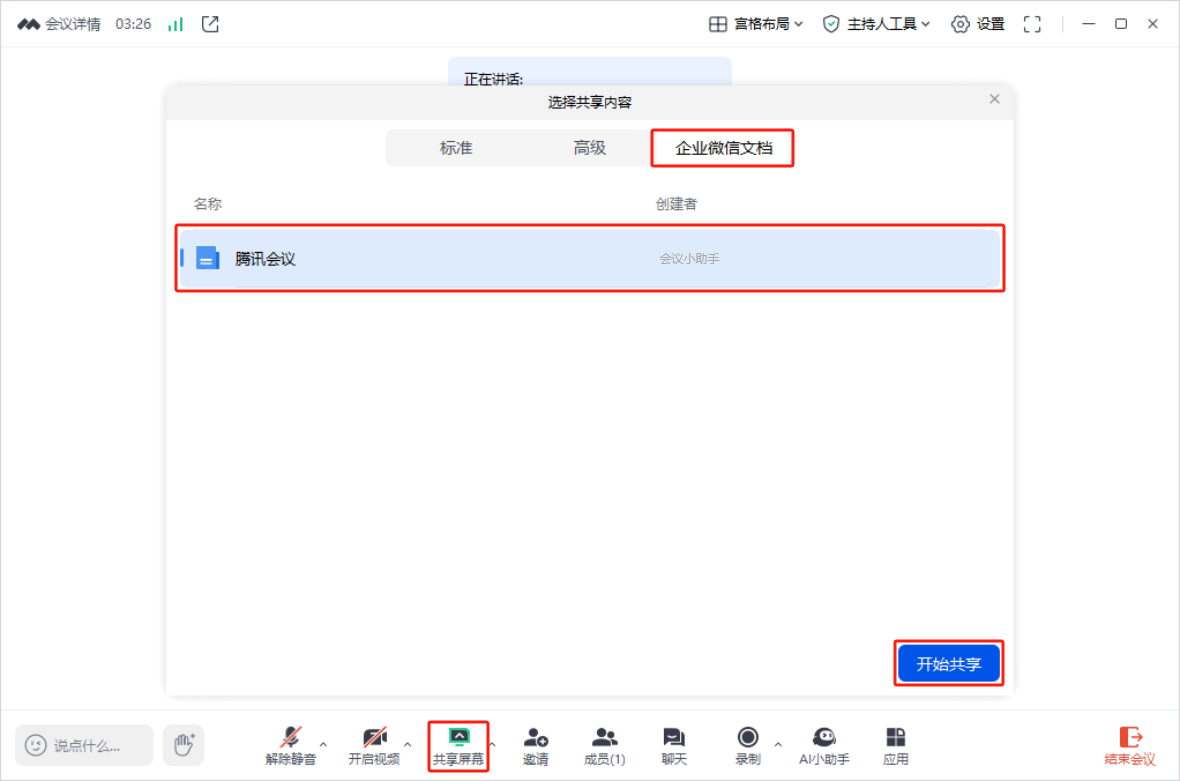Click creator name 会议小助手
The height and width of the screenshot is (781, 1180).
[689, 259]
